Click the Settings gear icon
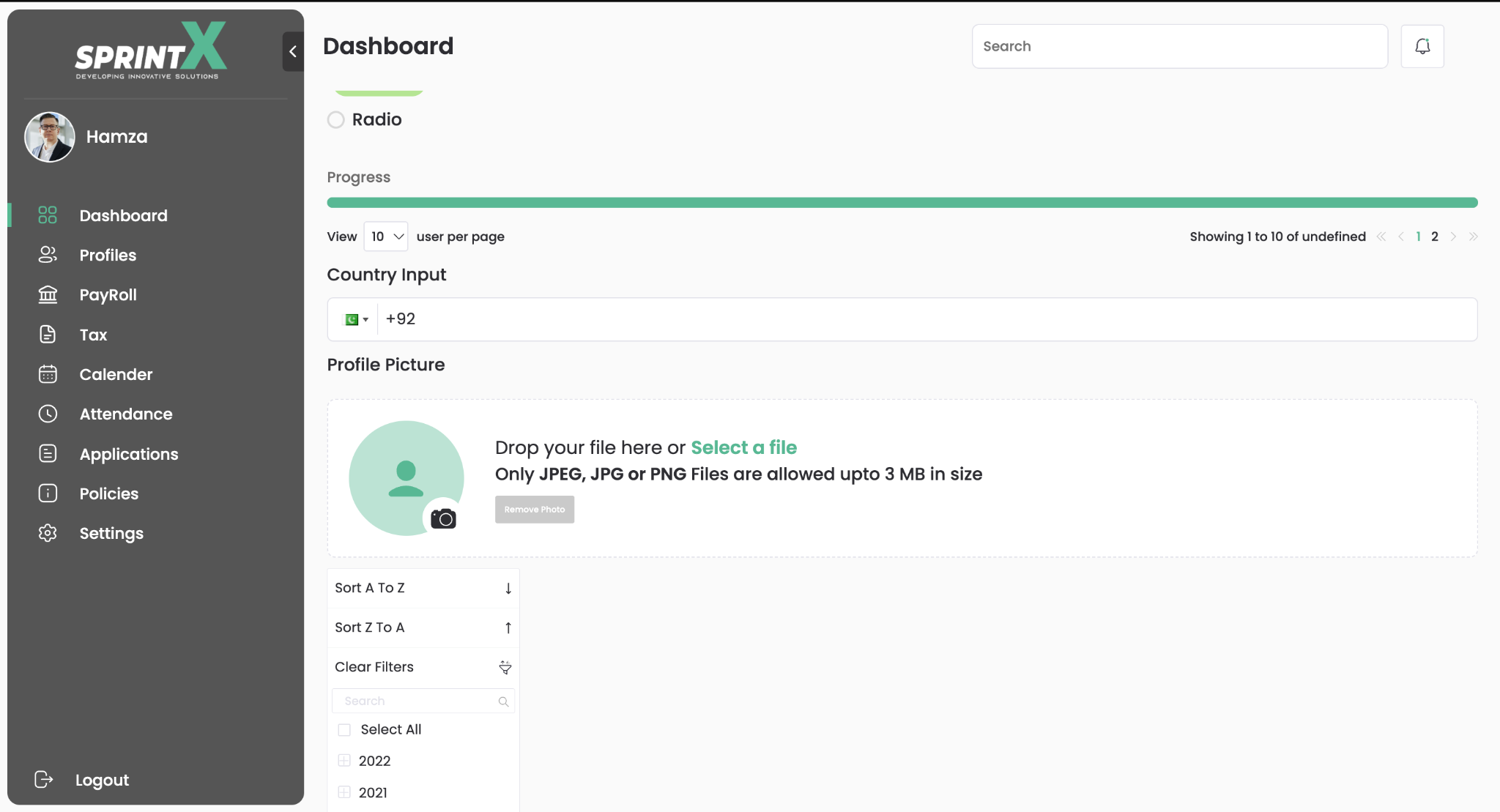 point(48,533)
